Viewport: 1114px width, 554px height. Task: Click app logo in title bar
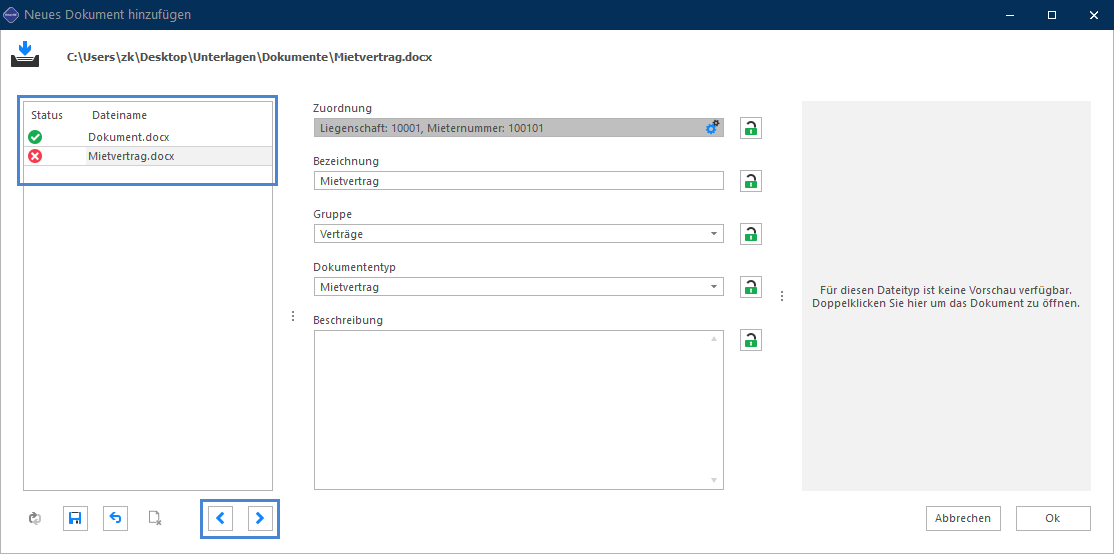[x=11, y=14]
